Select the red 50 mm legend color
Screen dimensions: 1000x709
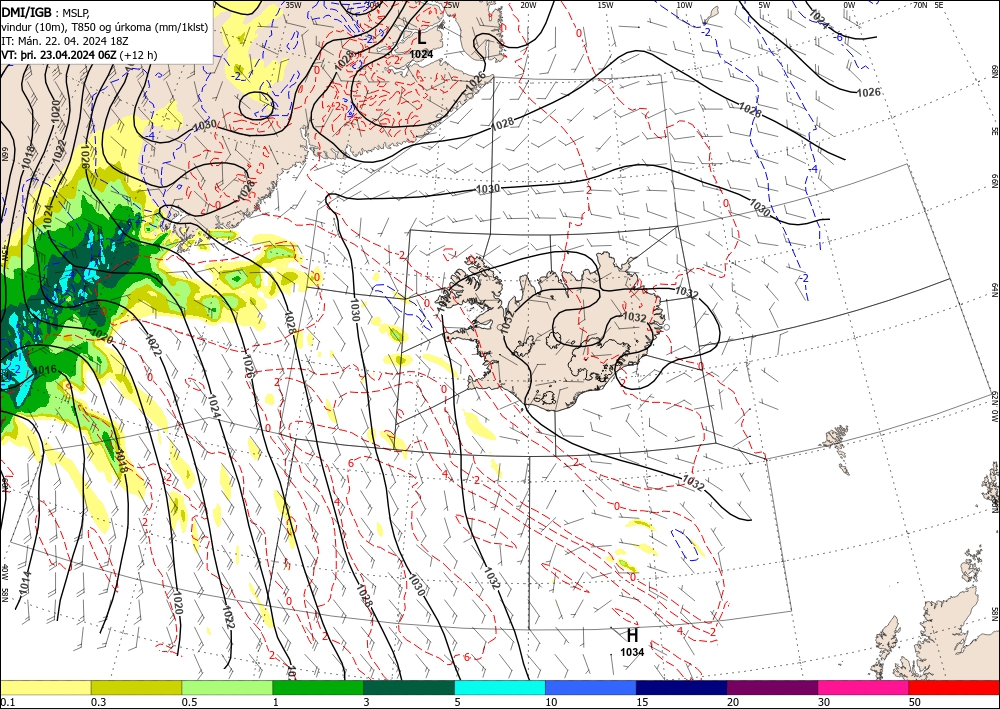click(954, 688)
